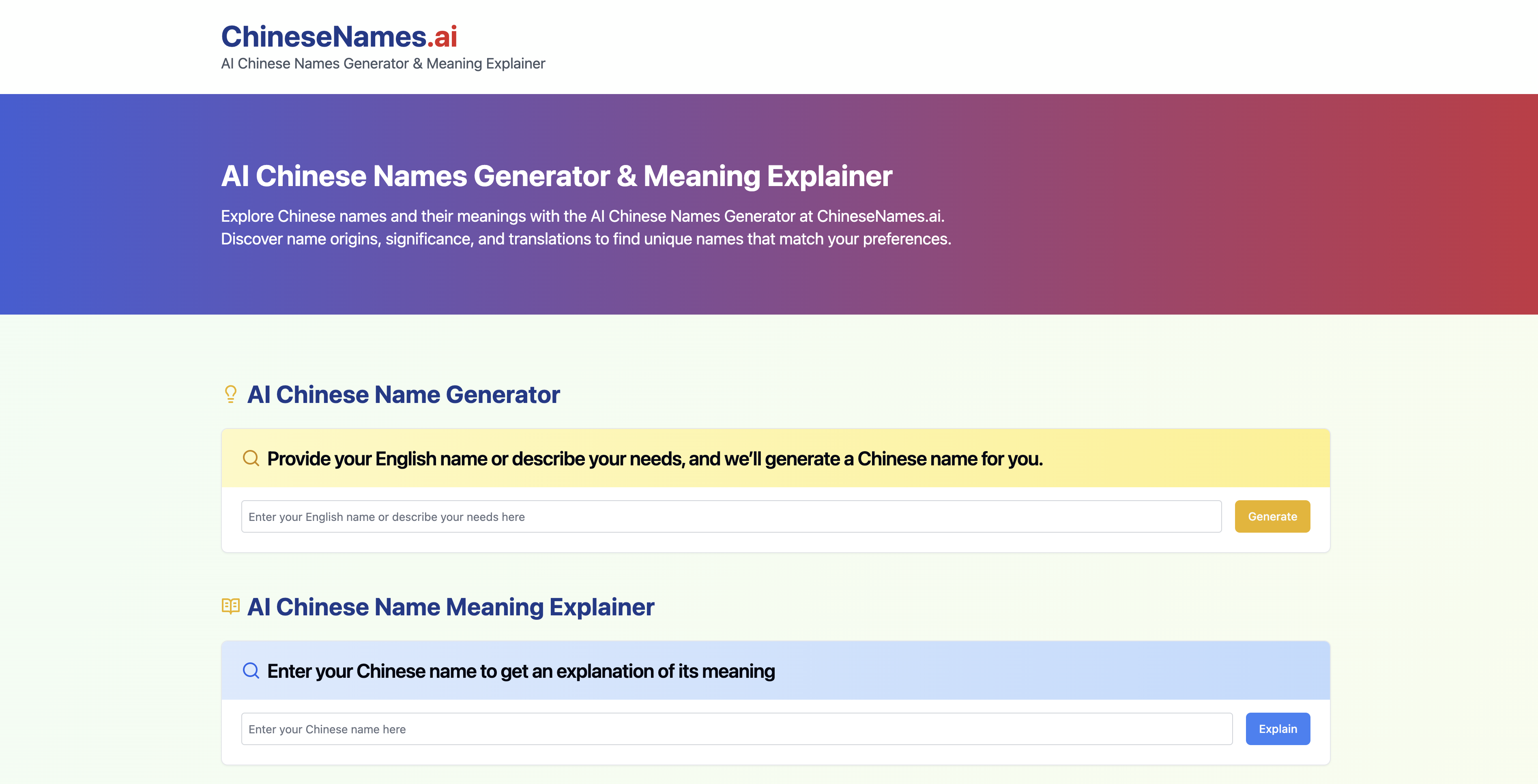This screenshot has width=1538, height=784.
Task: Click the orange magnifier icon in yellow banner
Action: coord(251,458)
